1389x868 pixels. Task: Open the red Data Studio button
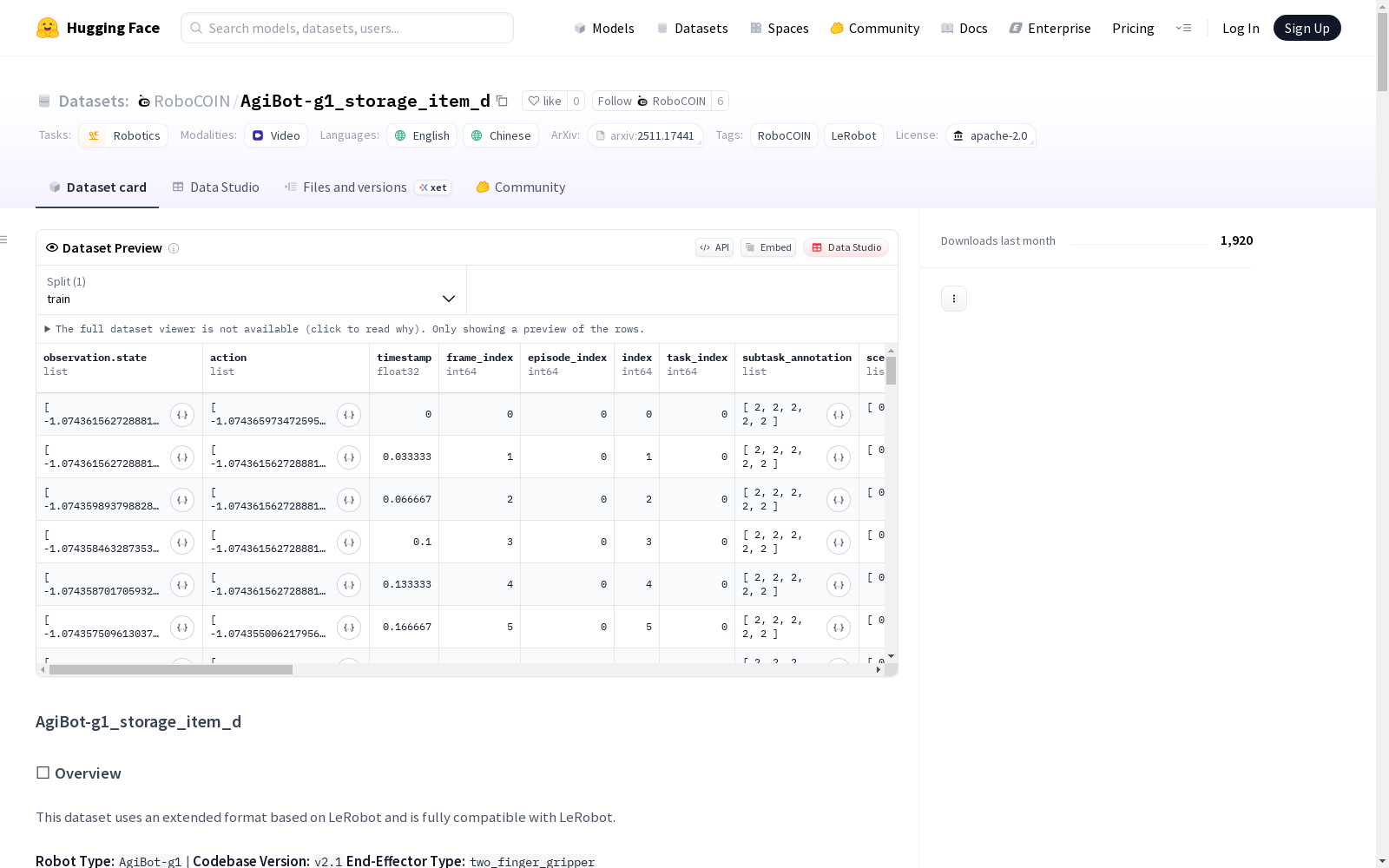click(846, 247)
